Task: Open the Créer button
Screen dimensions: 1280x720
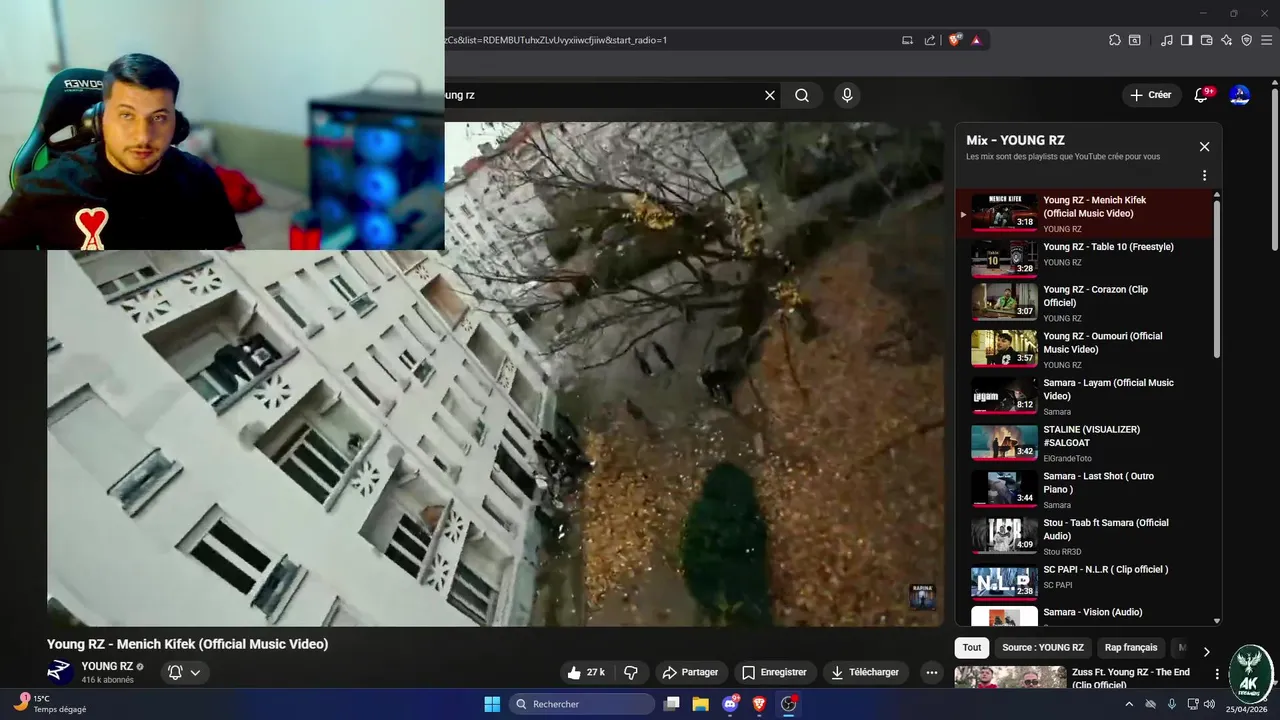Action: point(1151,95)
